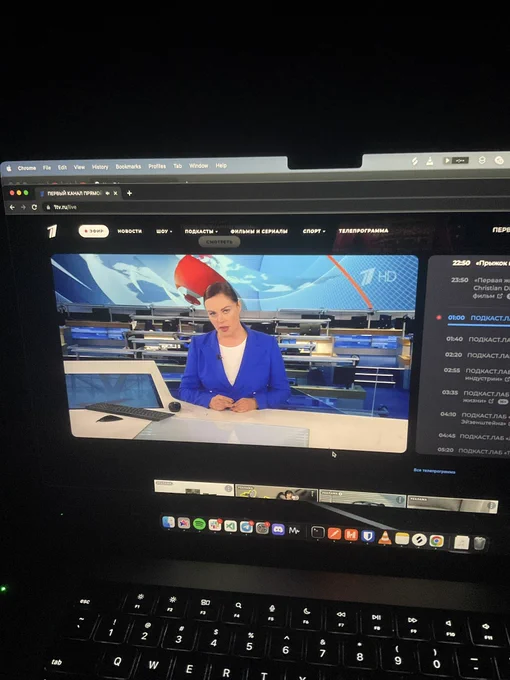Screen dimensions: 510x680
Task: Select the 04:10 ПОДКАСТ.ЛАБ entry
Action: 474,418
